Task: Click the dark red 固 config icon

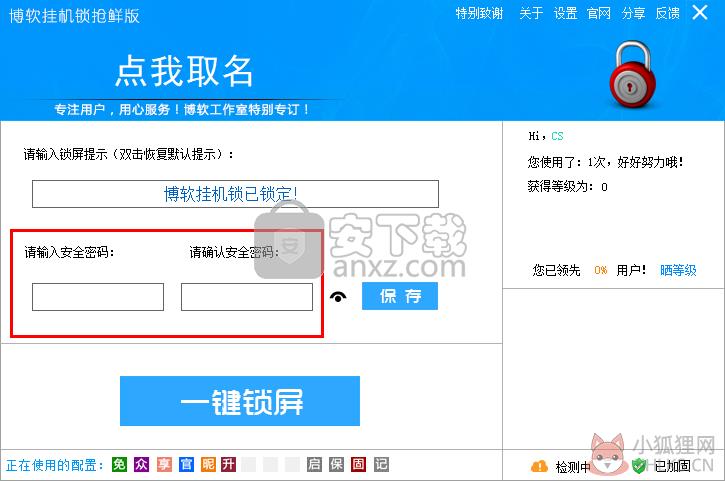Action: tap(358, 464)
